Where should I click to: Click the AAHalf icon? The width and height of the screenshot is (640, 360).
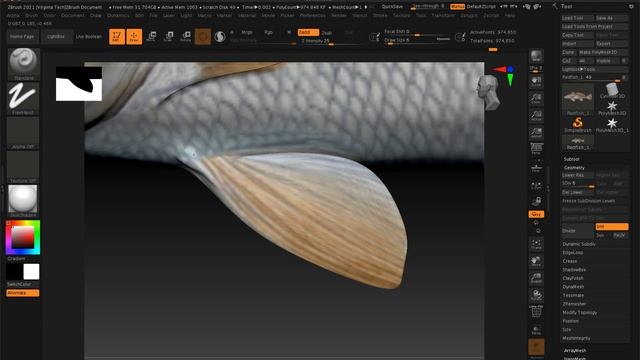click(x=536, y=133)
